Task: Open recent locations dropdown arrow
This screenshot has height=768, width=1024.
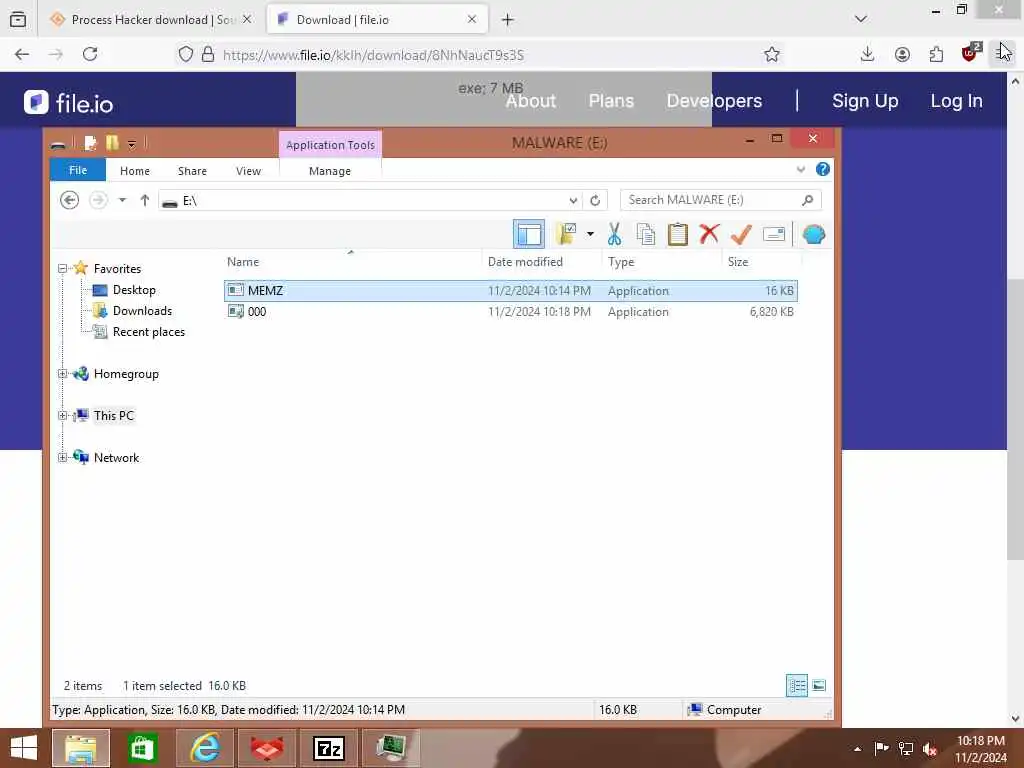Action: coord(122,200)
